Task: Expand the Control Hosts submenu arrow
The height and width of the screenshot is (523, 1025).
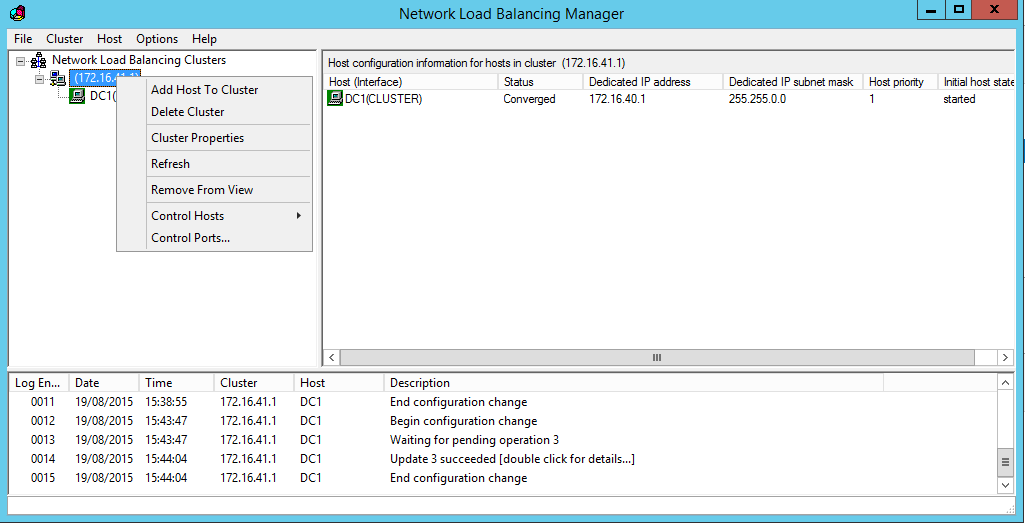Action: pyautogui.click(x=298, y=216)
